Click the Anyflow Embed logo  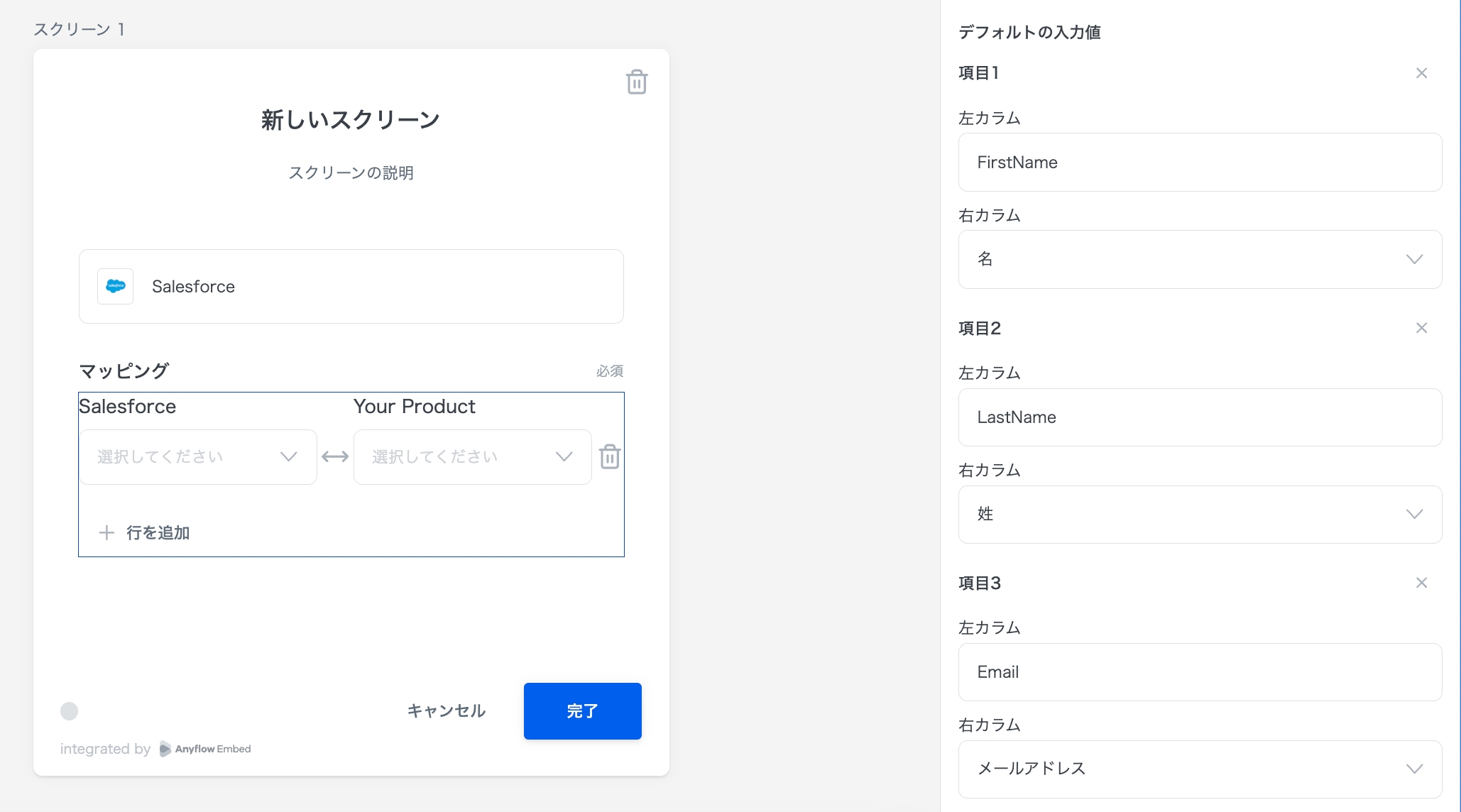coord(206,749)
